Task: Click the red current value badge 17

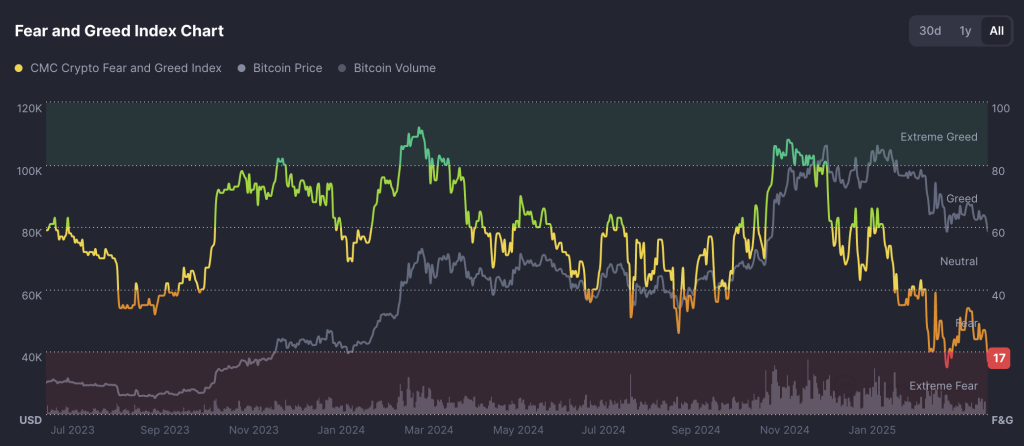Action: click(999, 358)
